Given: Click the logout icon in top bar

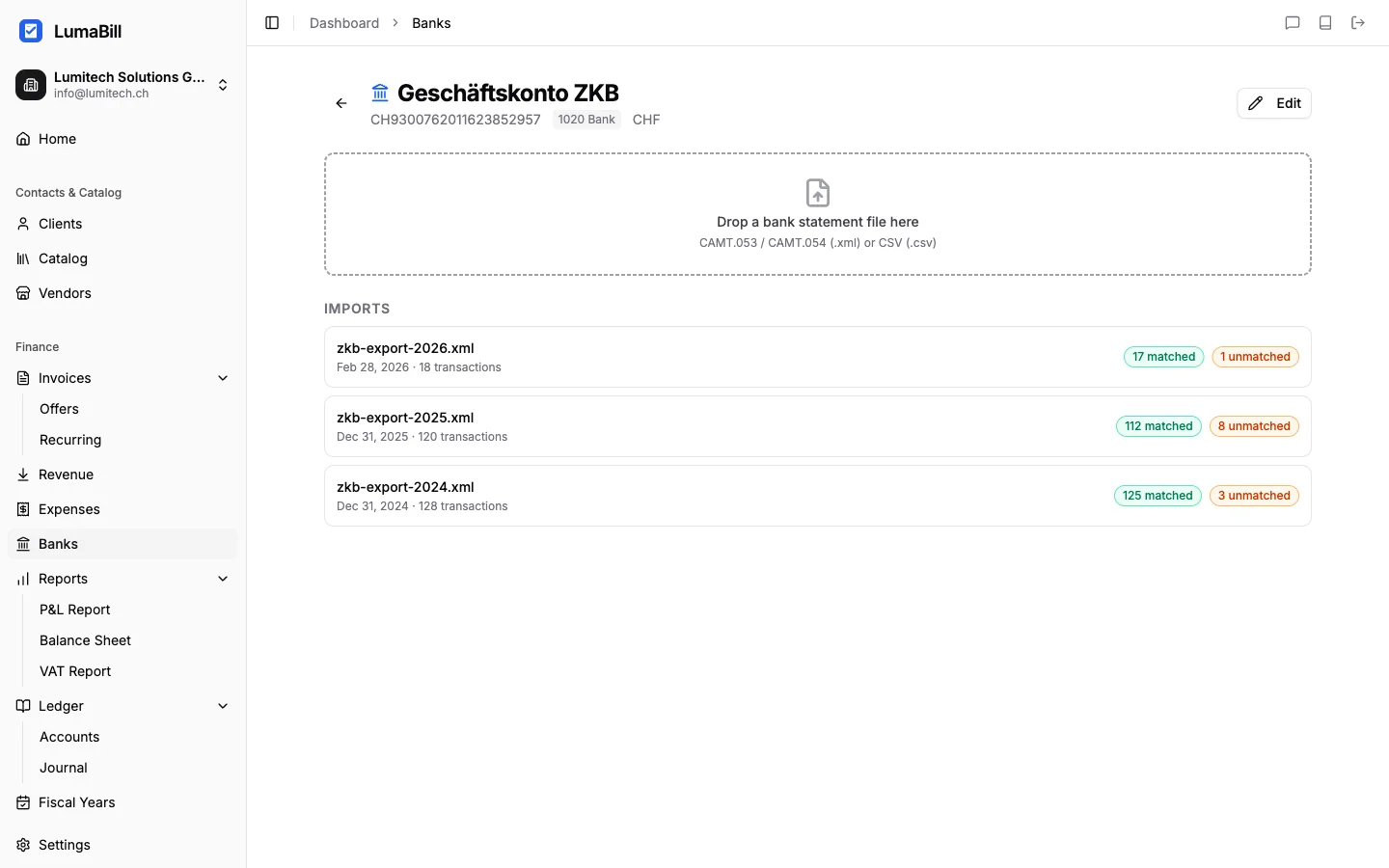Looking at the screenshot, I should pos(1358,23).
